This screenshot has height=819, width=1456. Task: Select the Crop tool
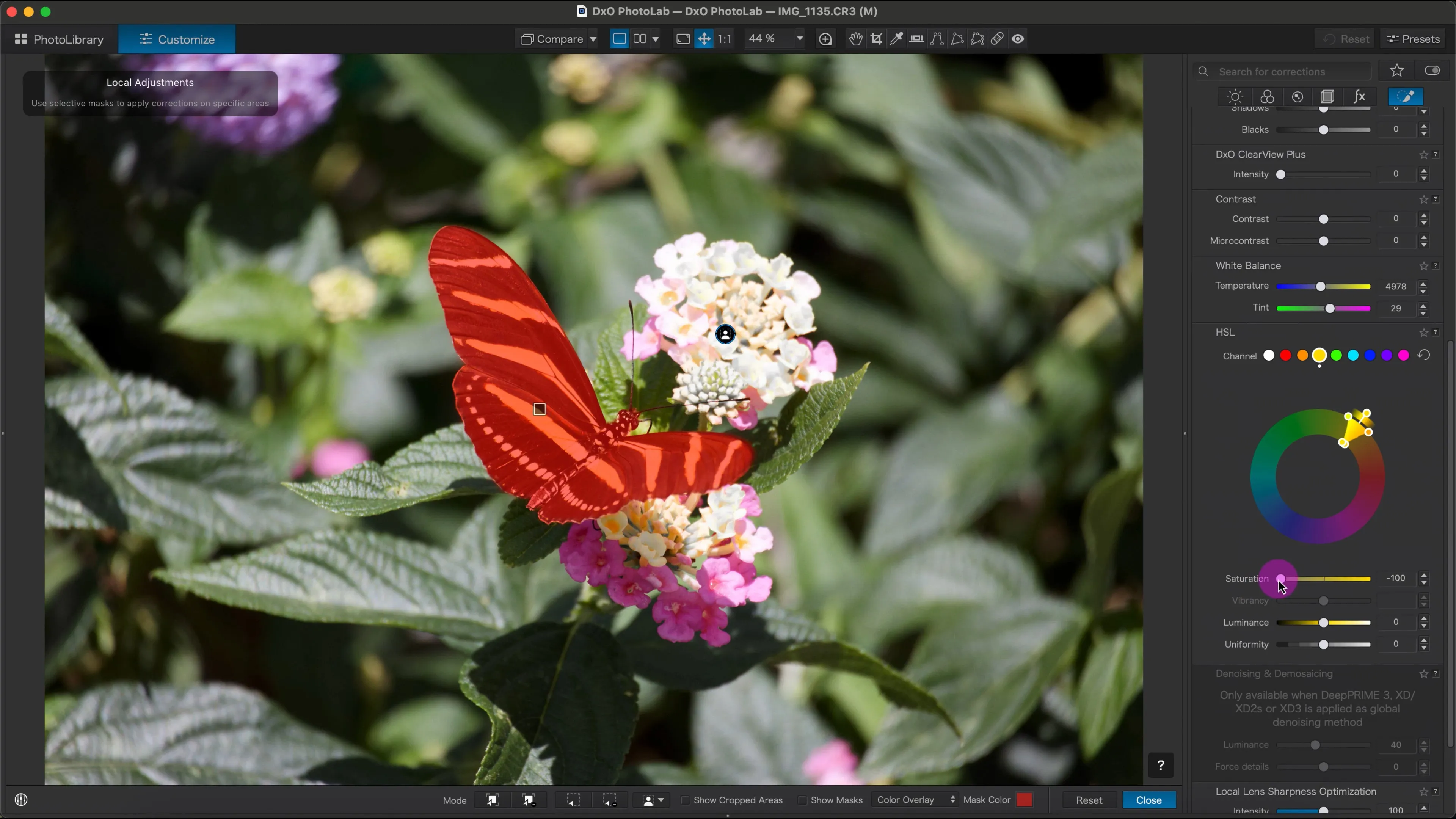pyautogui.click(x=875, y=38)
